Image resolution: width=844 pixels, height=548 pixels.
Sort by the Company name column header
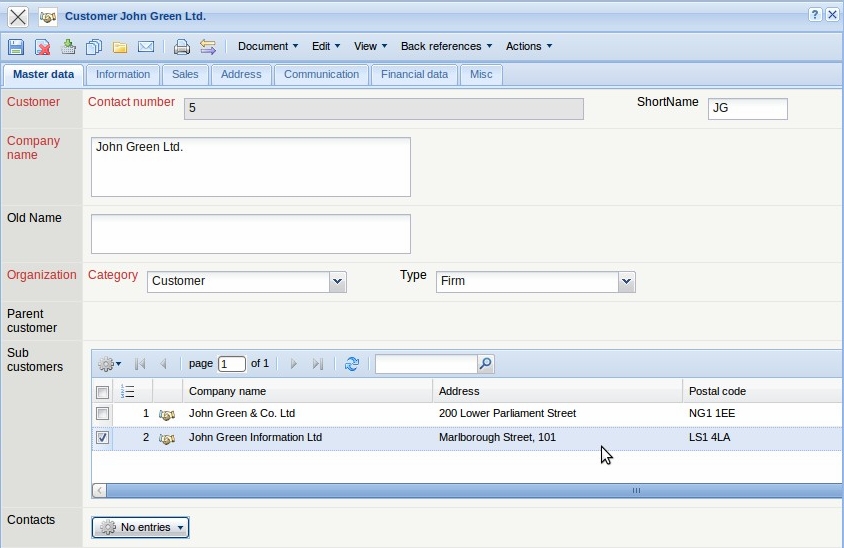coord(228,391)
